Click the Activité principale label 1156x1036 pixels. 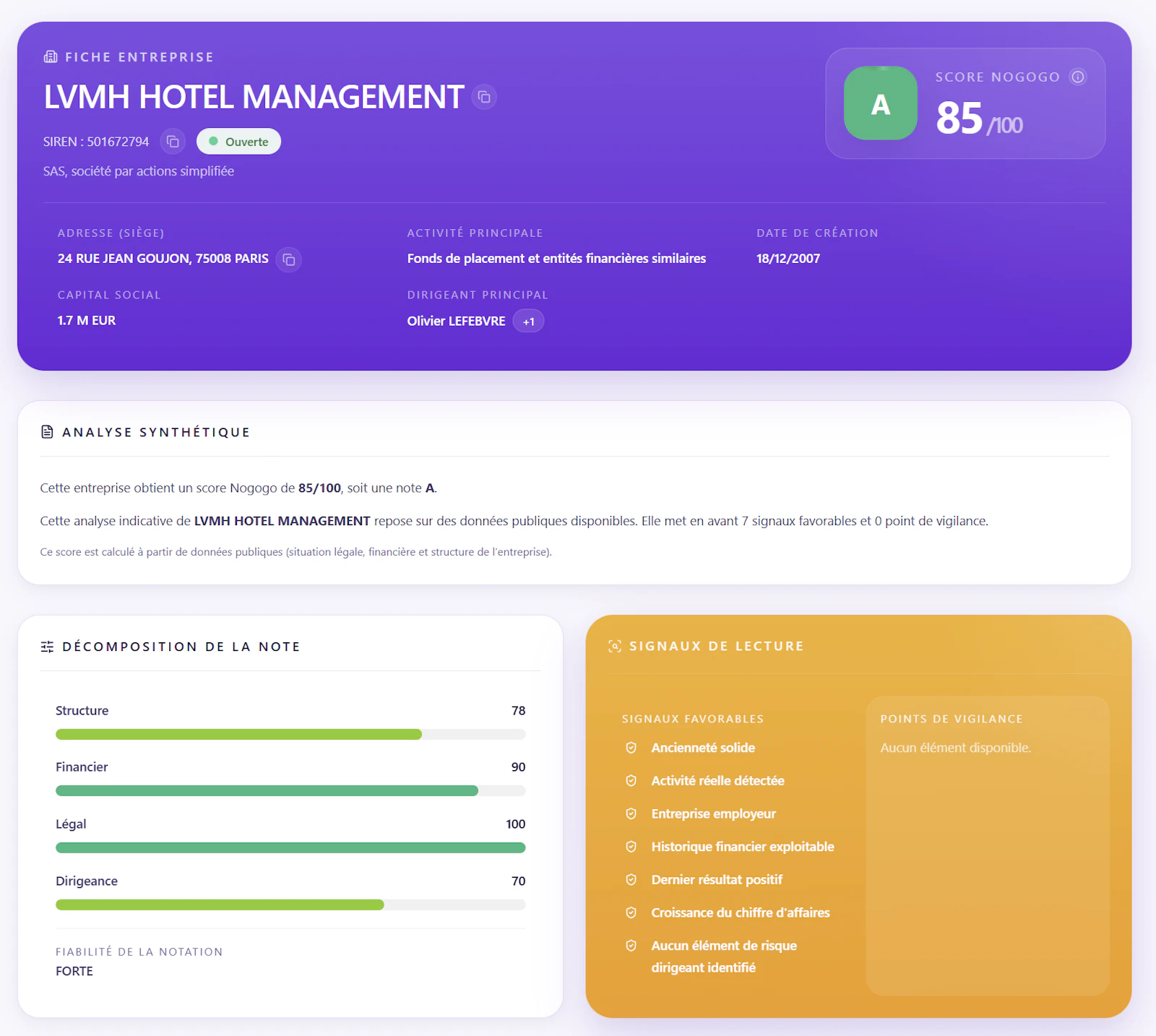[x=475, y=233]
